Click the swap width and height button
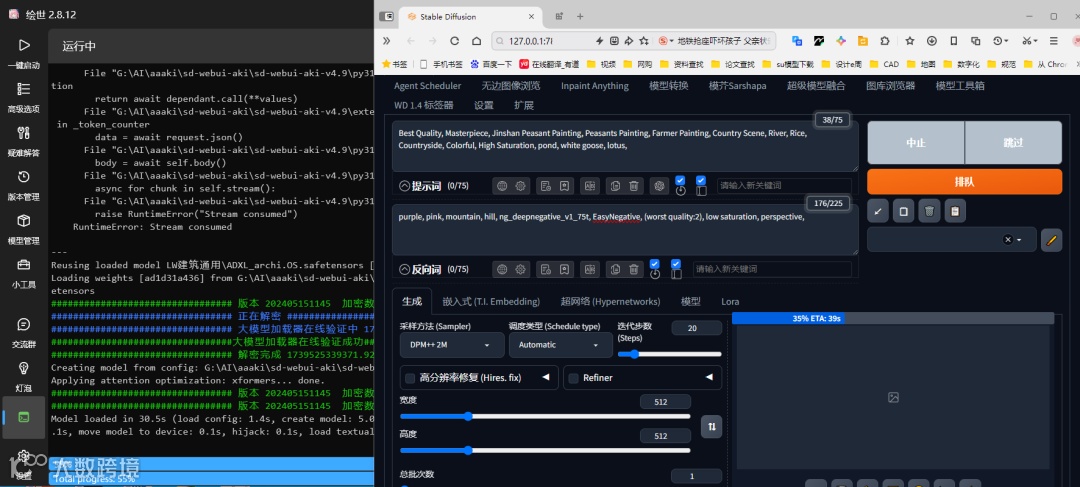 [x=712, y=426]
